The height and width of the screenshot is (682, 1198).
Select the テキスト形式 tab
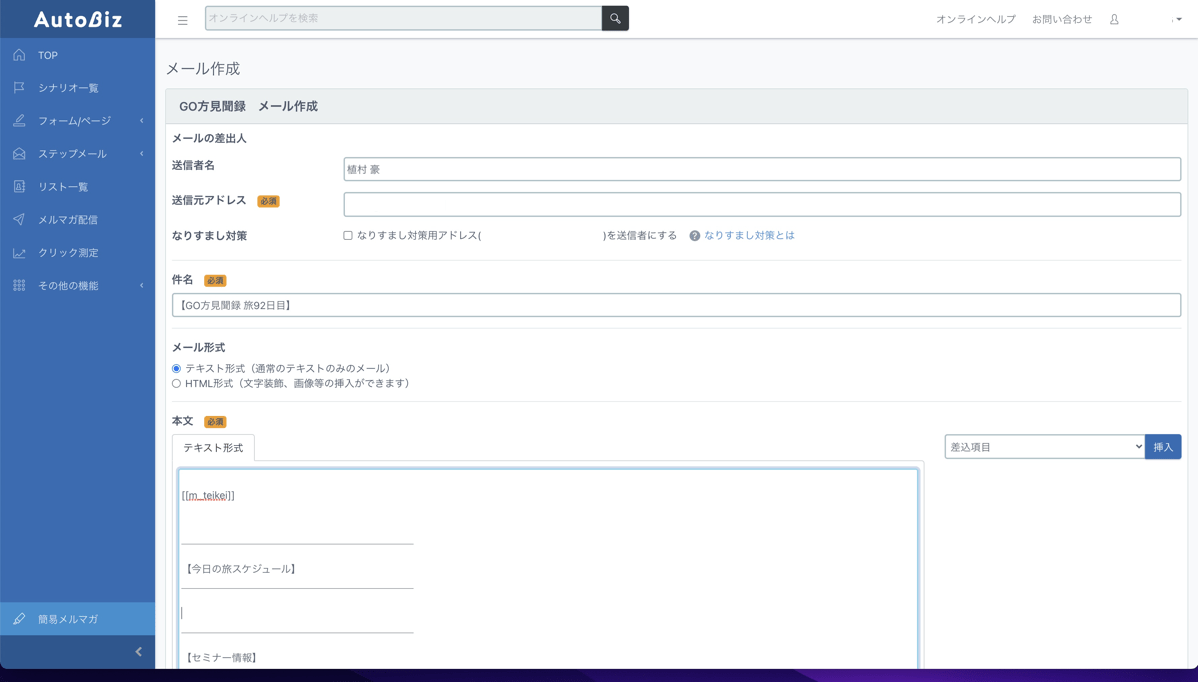[x=213, y=448]
